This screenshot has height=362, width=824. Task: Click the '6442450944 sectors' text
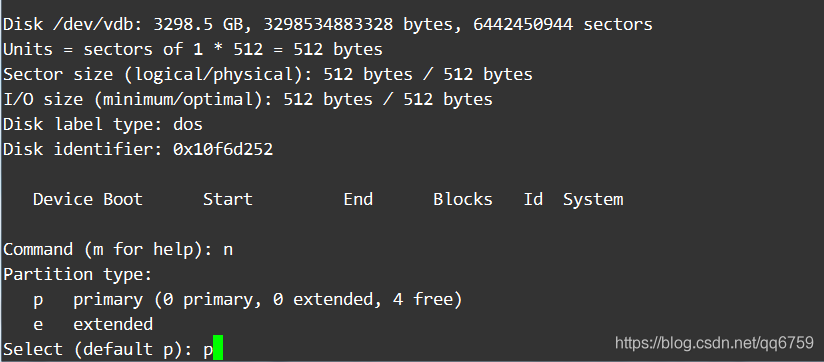563,25
